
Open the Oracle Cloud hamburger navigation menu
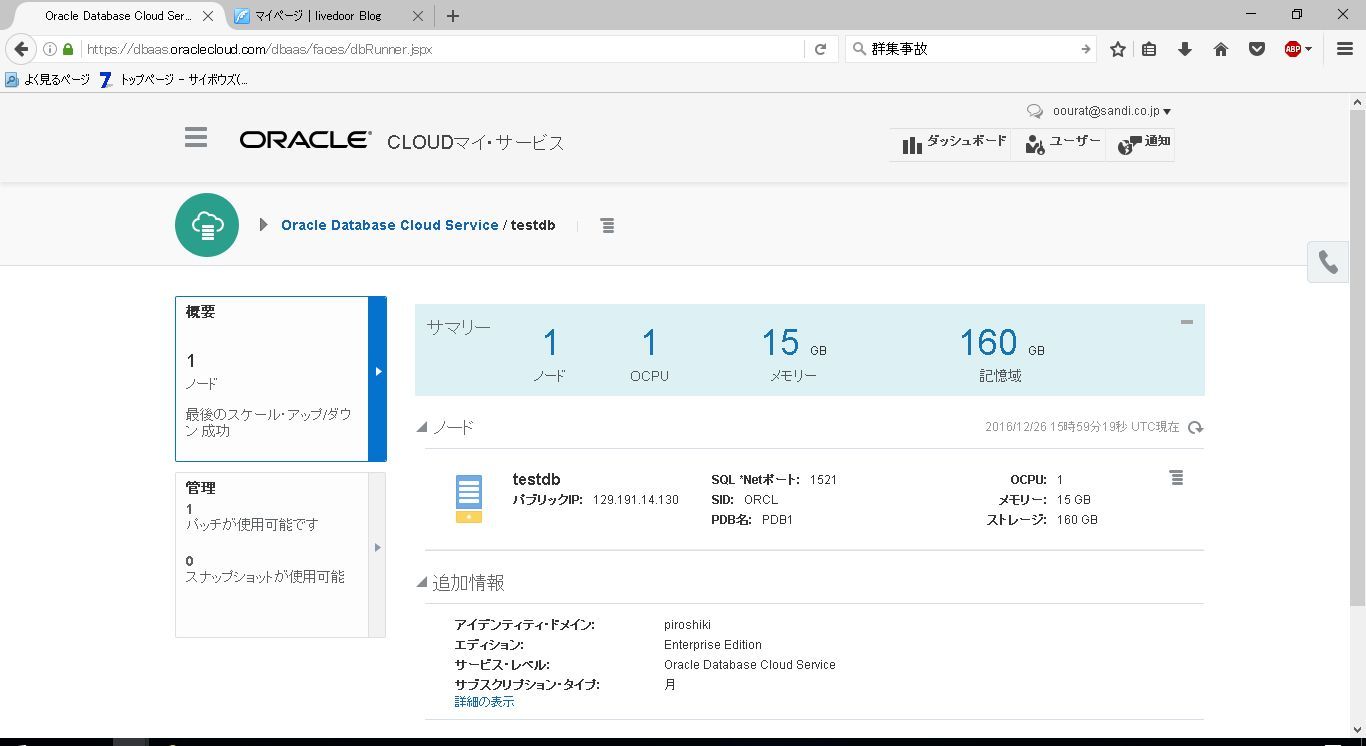(x=196, y=138)
